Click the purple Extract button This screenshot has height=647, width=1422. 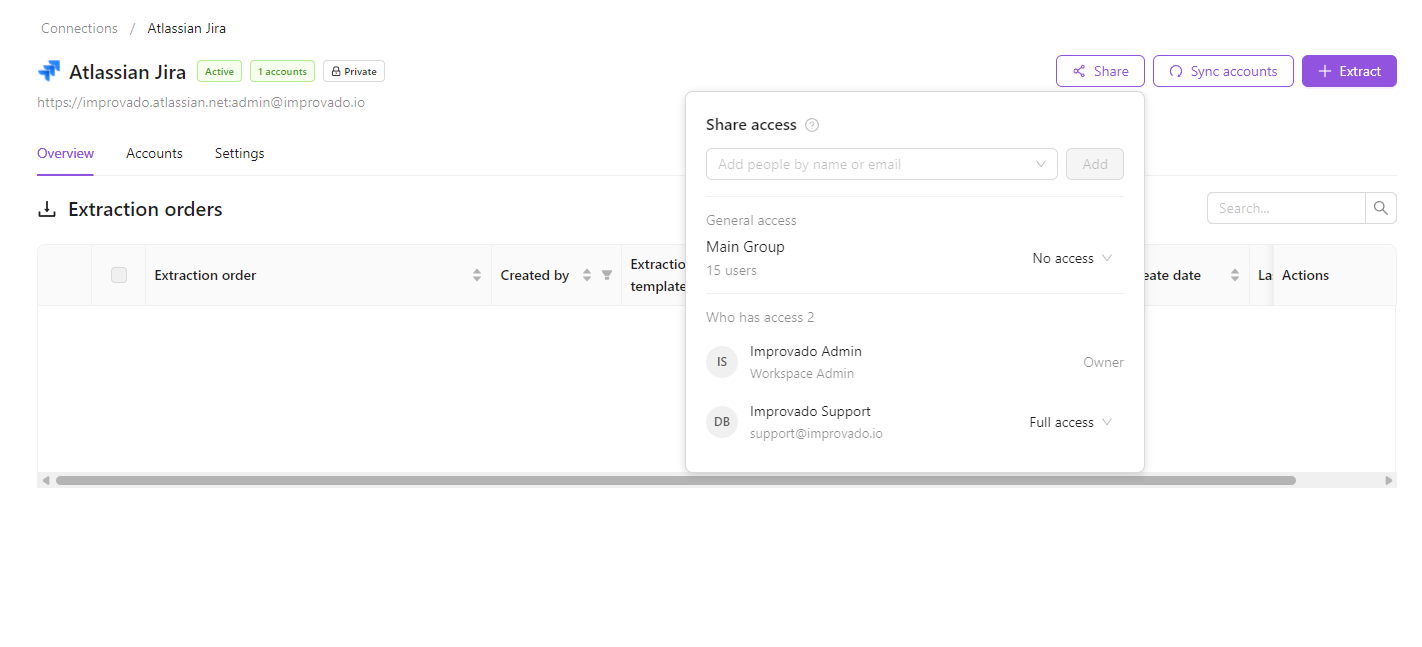coord(1349,71)
